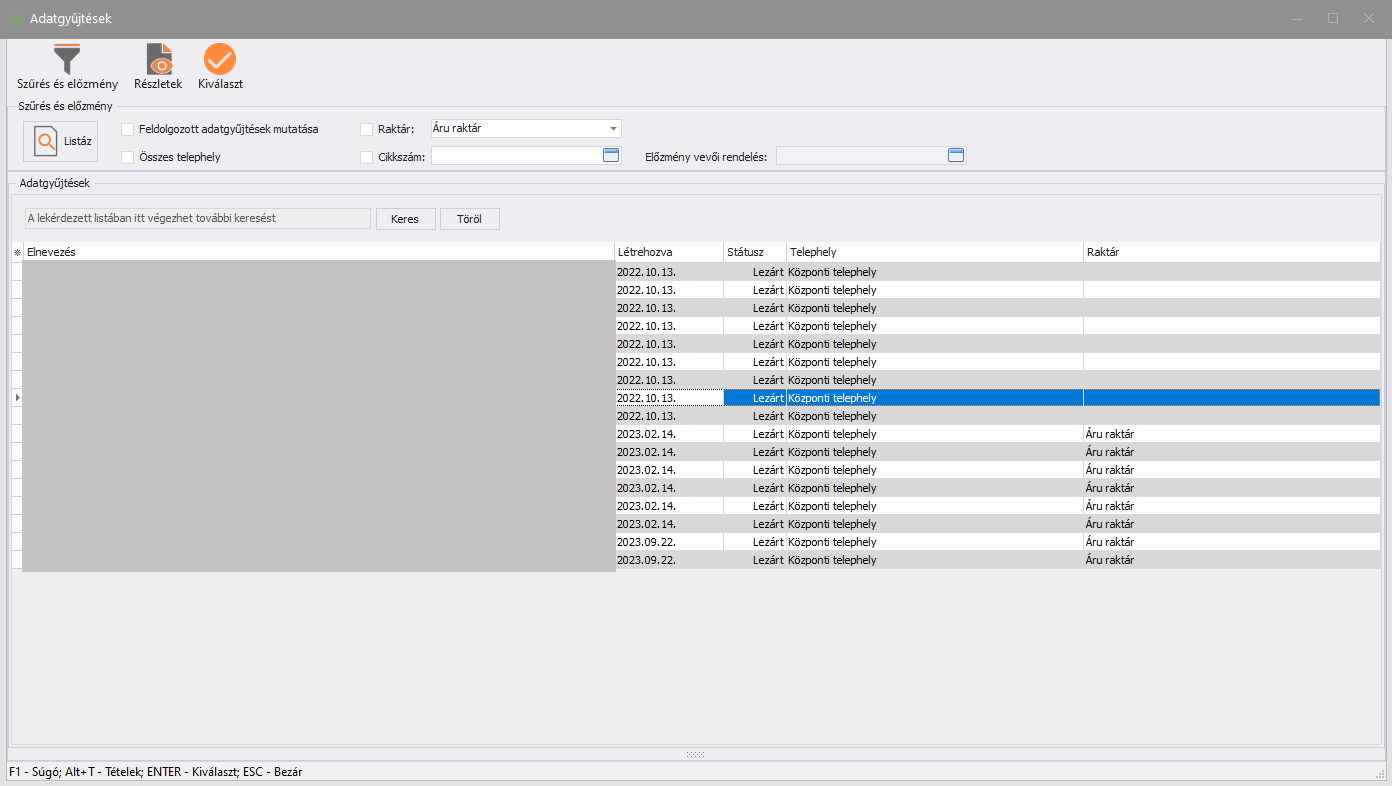Expand the Raktár dropdown with Áru raktár

click(x=612, y=129)
